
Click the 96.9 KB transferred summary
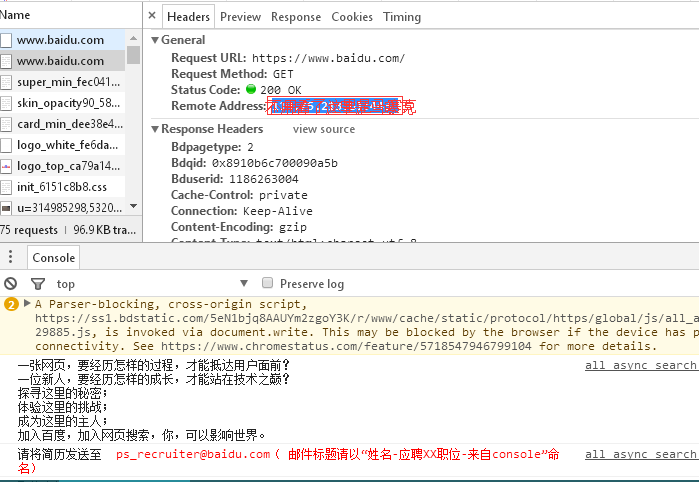[105, 230]
